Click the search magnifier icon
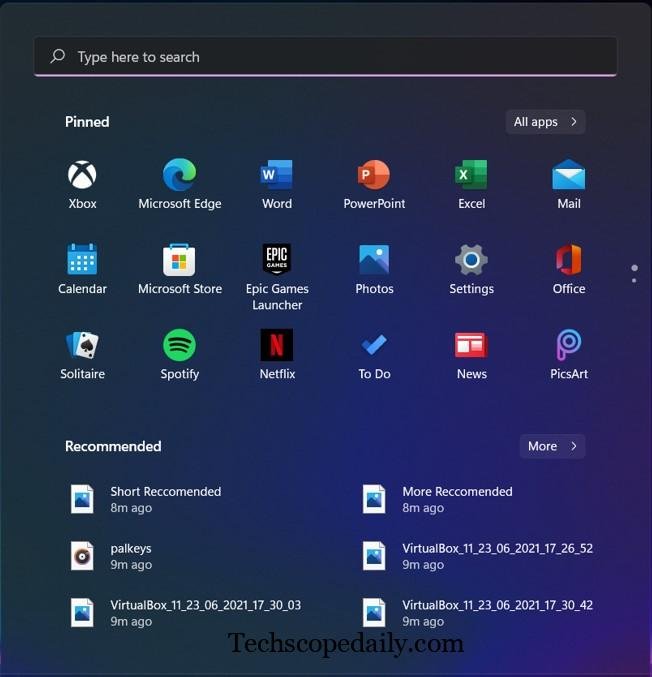The width and height of the screenshot is (652, 677). (57, 56)
